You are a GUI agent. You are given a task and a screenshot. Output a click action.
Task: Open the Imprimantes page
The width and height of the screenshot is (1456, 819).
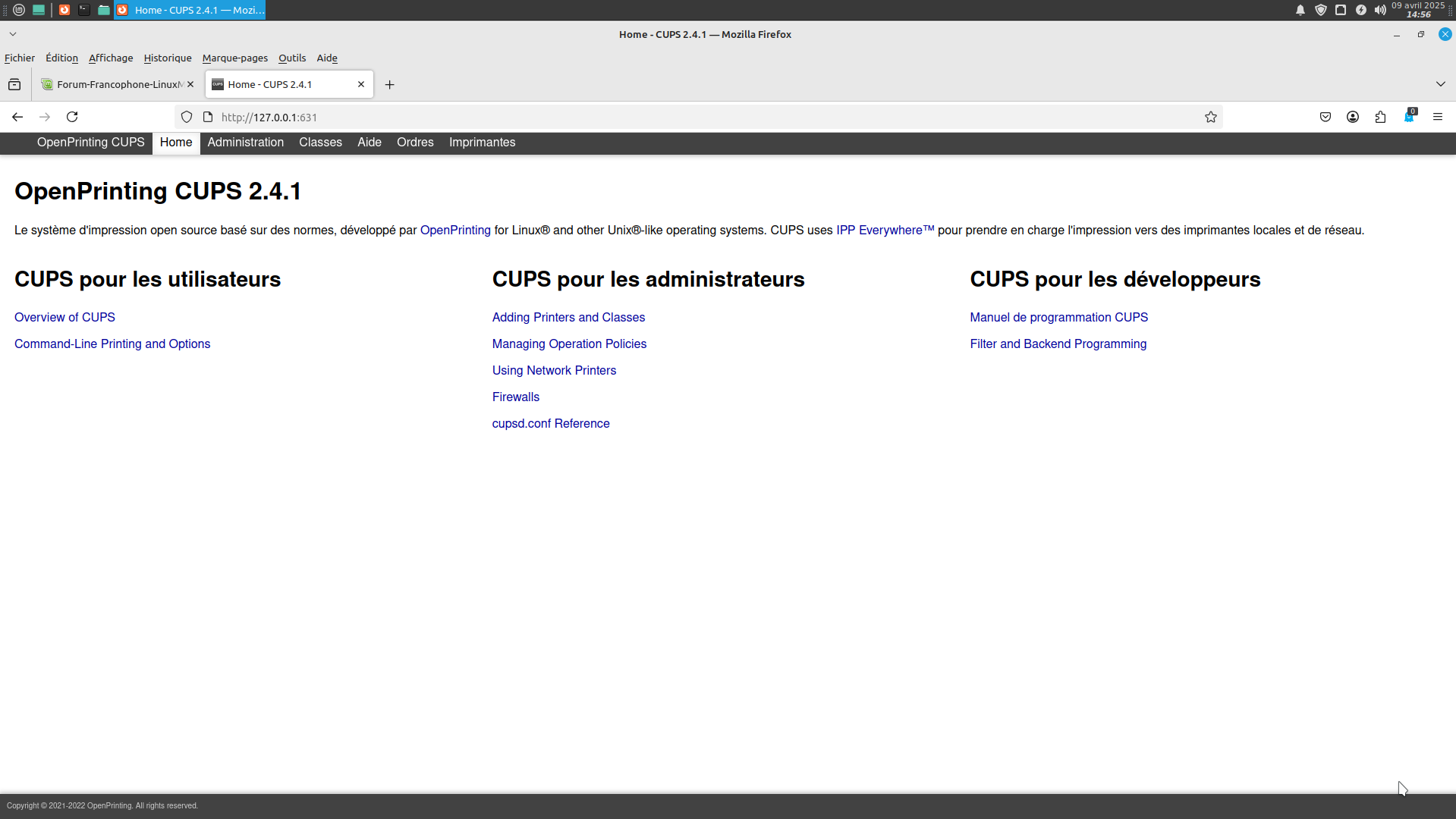pos(483,143)
